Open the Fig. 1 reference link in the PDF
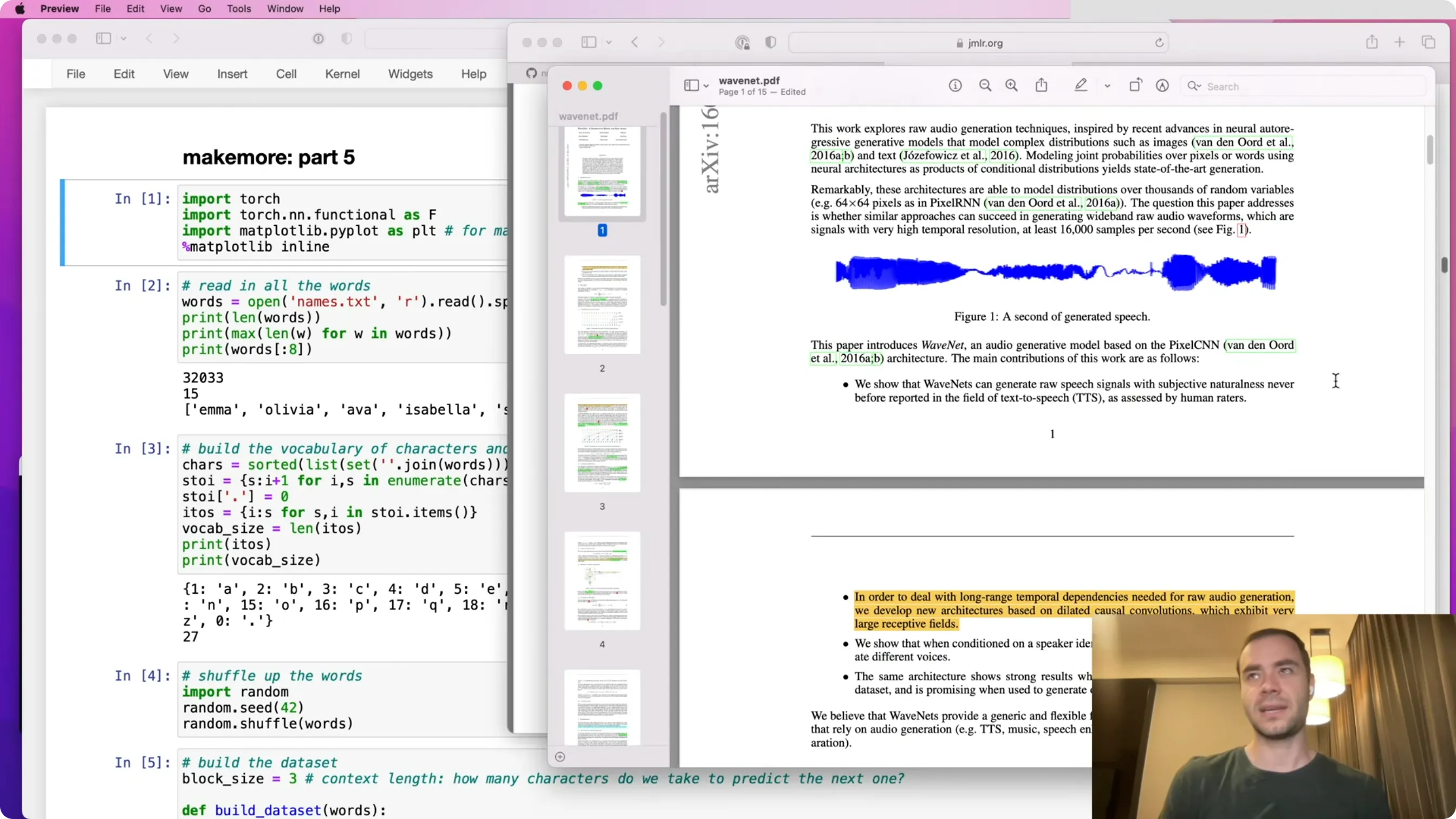 pos(1242,230)
